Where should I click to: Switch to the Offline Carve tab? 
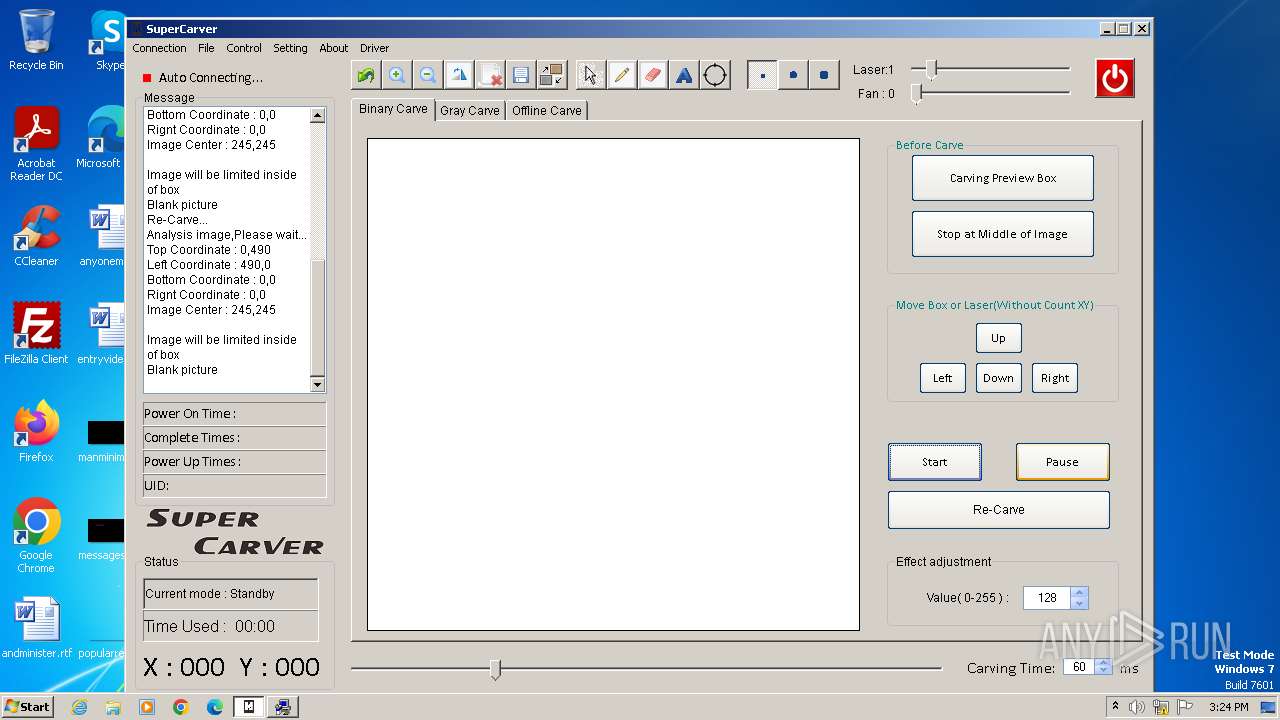(546, 111)
